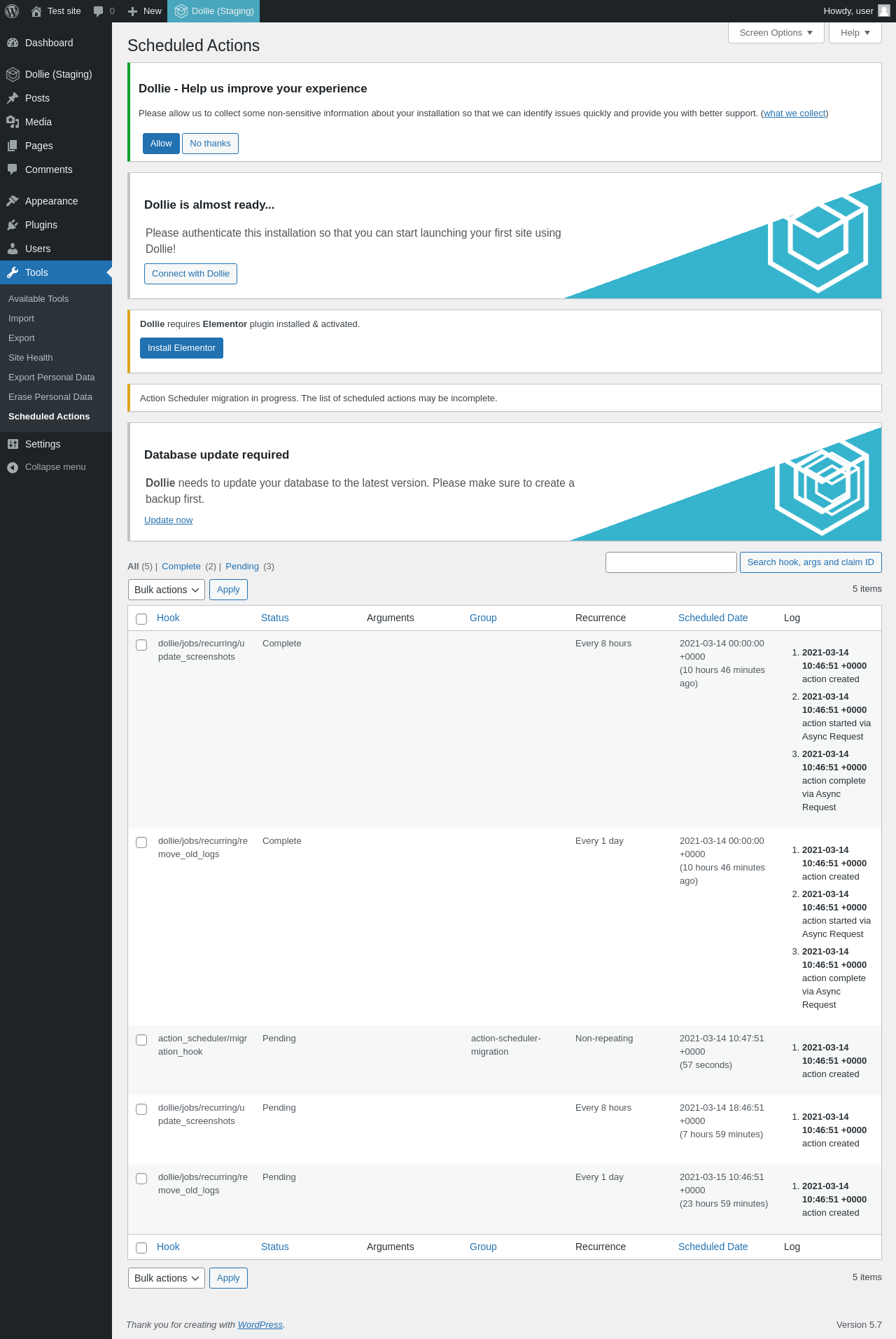Click the search hook input field
Viewport: 896px width, 1339px height.
pos(671,562)
